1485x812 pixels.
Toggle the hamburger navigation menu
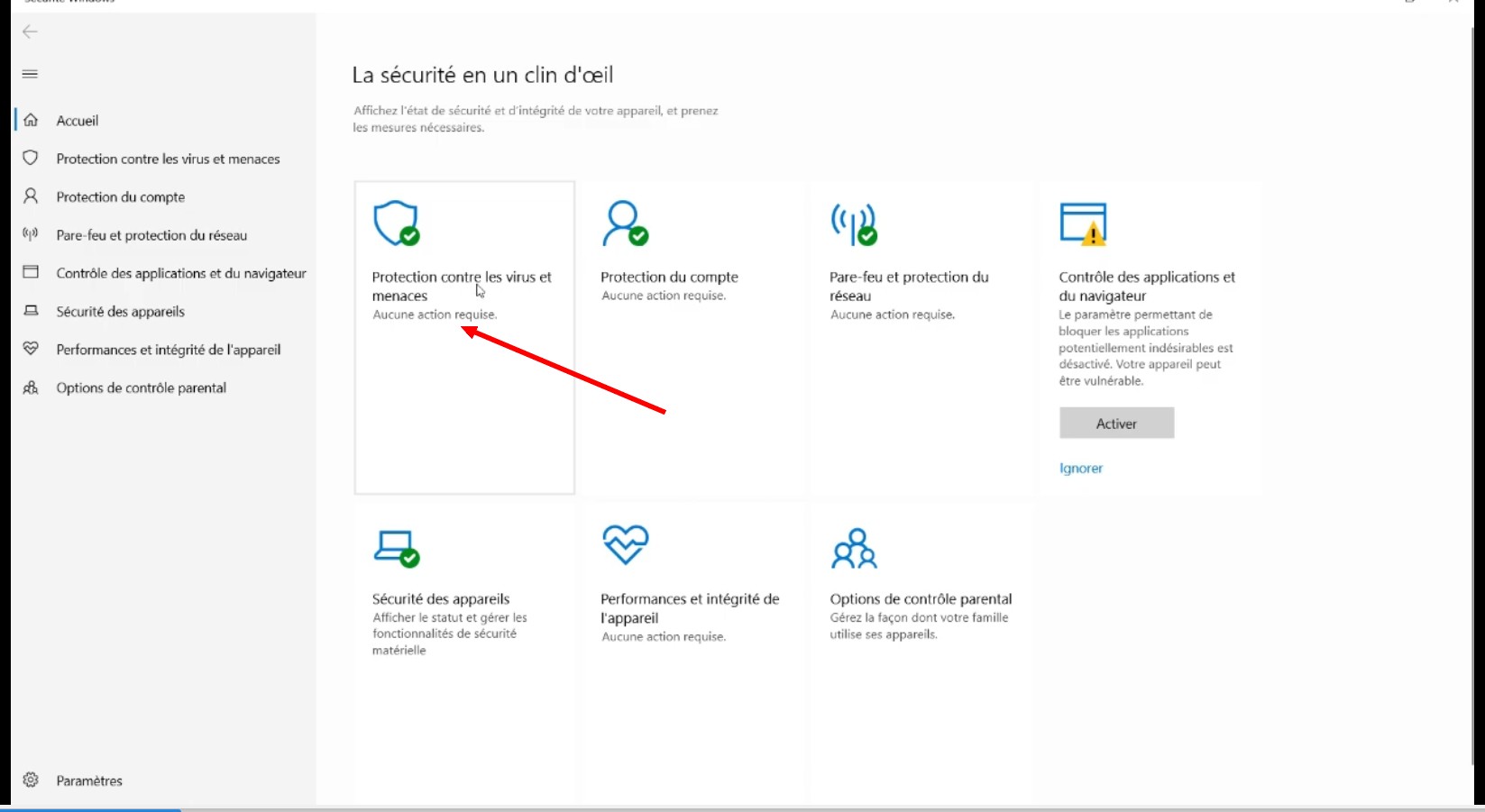pos(30,74)
